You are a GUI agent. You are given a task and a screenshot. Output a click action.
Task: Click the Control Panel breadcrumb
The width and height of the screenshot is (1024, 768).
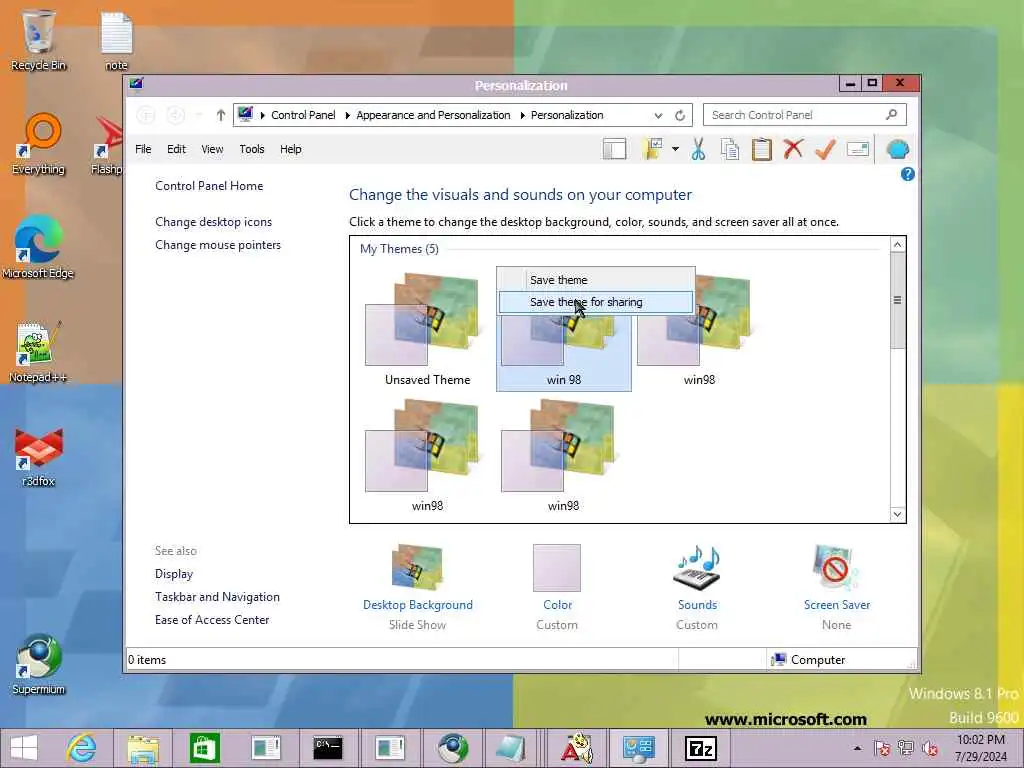(303, 115)
